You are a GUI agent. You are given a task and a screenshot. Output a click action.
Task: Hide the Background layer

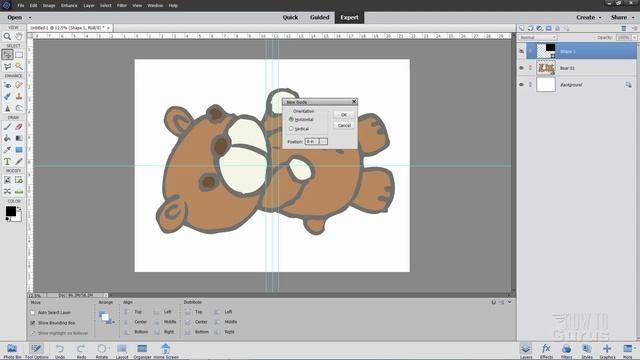pos(521,84)
